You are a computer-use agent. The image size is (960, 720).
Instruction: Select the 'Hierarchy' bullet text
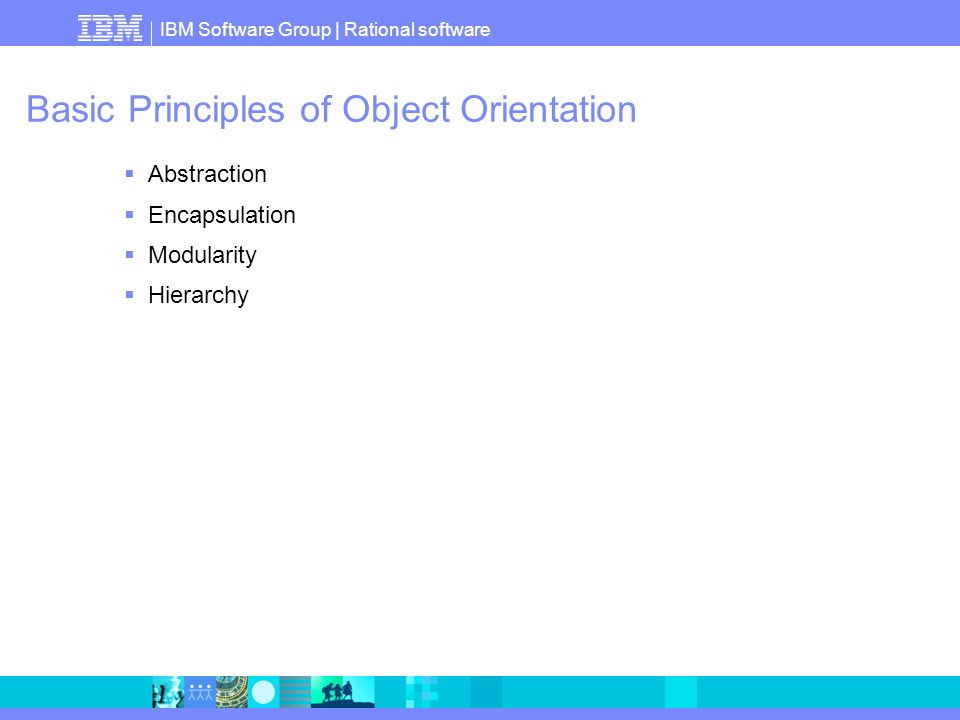198,295
